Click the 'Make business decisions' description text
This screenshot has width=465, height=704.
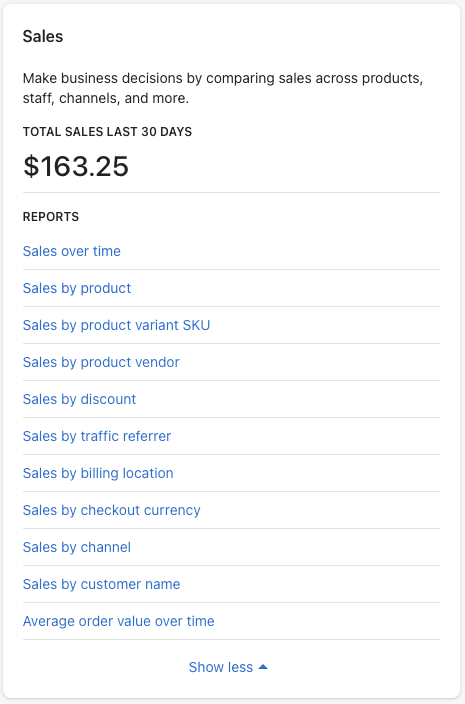point(223,88)
